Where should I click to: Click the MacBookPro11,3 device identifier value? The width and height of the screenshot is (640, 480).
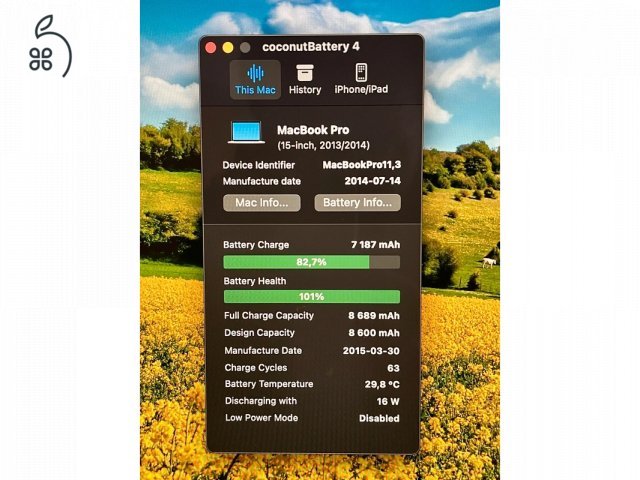[x=362, y=165]
